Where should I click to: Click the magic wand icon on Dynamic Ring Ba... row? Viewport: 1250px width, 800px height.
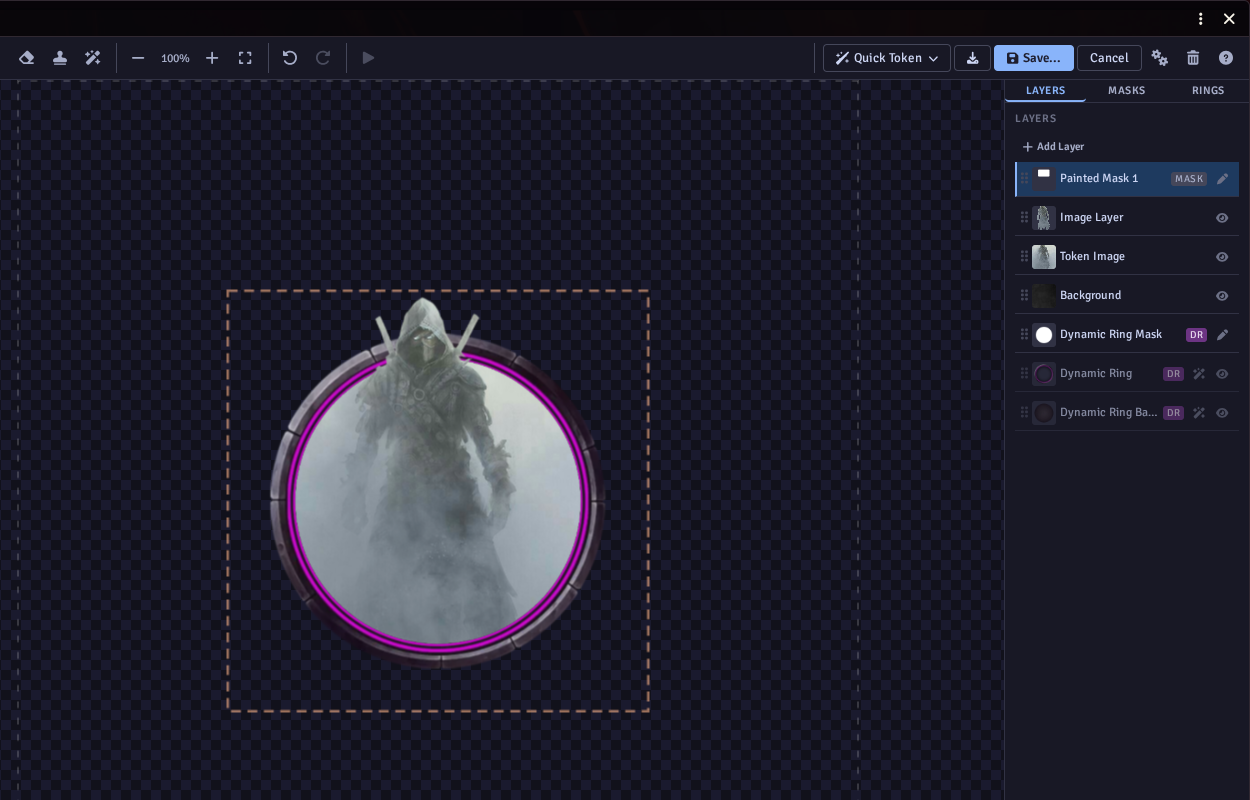point(1199,413)
